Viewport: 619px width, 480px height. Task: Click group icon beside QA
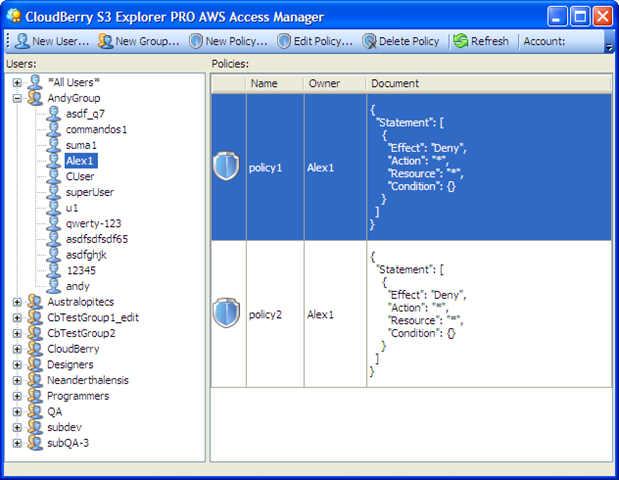point(35,412)
